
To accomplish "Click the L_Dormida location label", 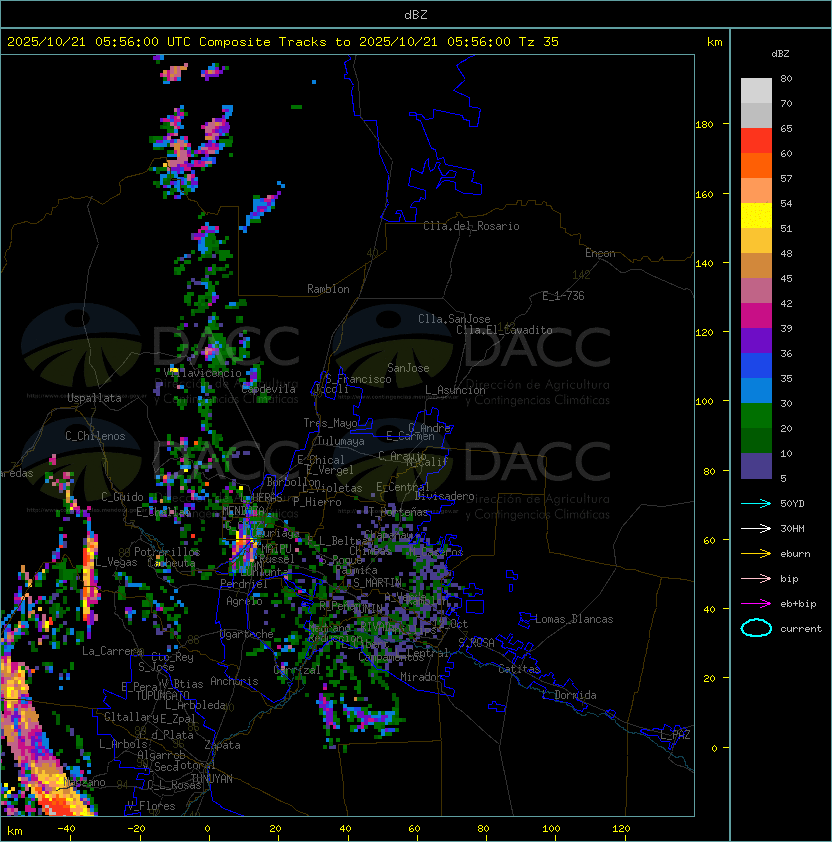I will click(x=569, y=695).
